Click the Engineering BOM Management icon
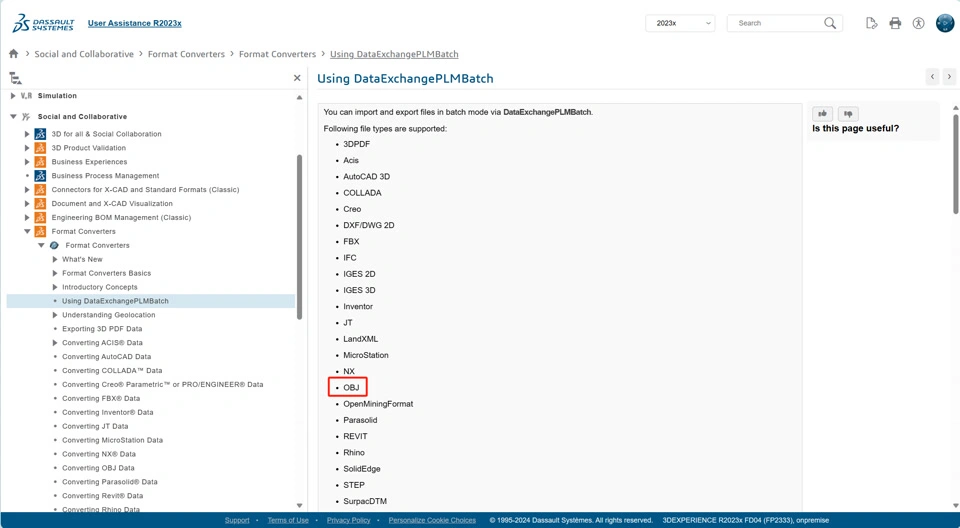The image size is (960, 528). (x=40, y=217)
